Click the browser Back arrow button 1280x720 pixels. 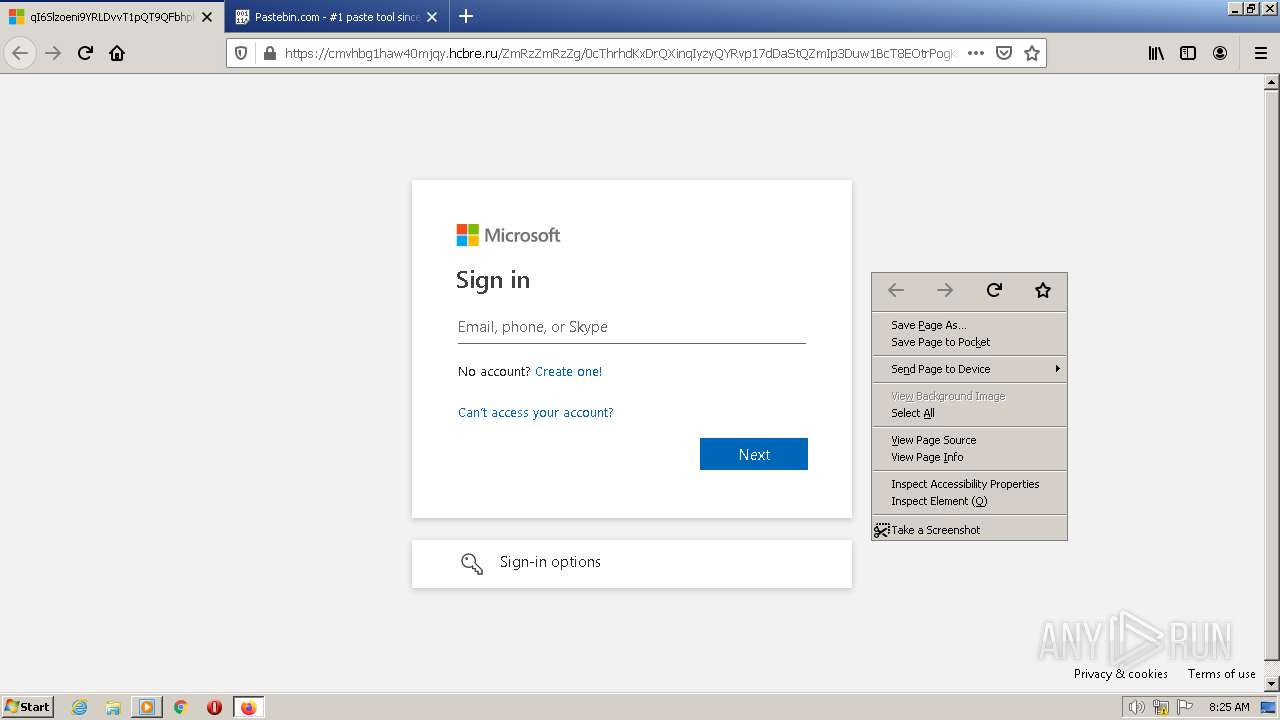click(20, 53)
